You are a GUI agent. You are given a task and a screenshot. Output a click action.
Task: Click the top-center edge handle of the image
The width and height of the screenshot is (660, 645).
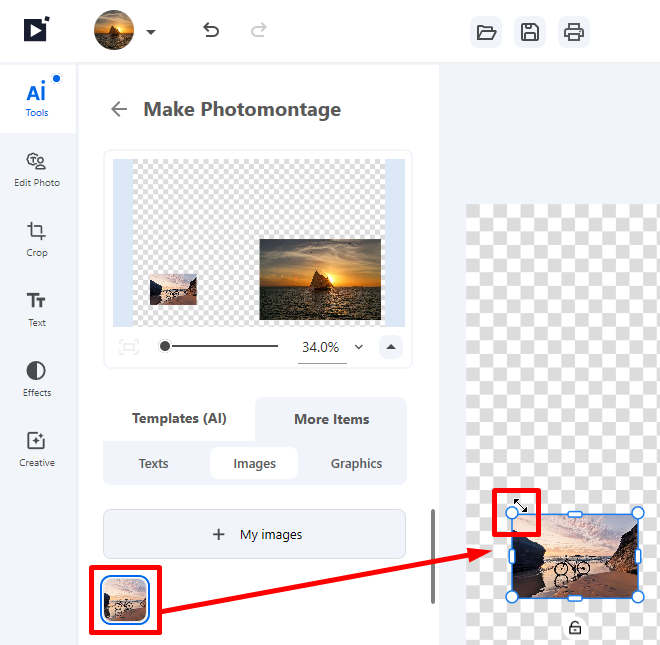coord(575,514)
